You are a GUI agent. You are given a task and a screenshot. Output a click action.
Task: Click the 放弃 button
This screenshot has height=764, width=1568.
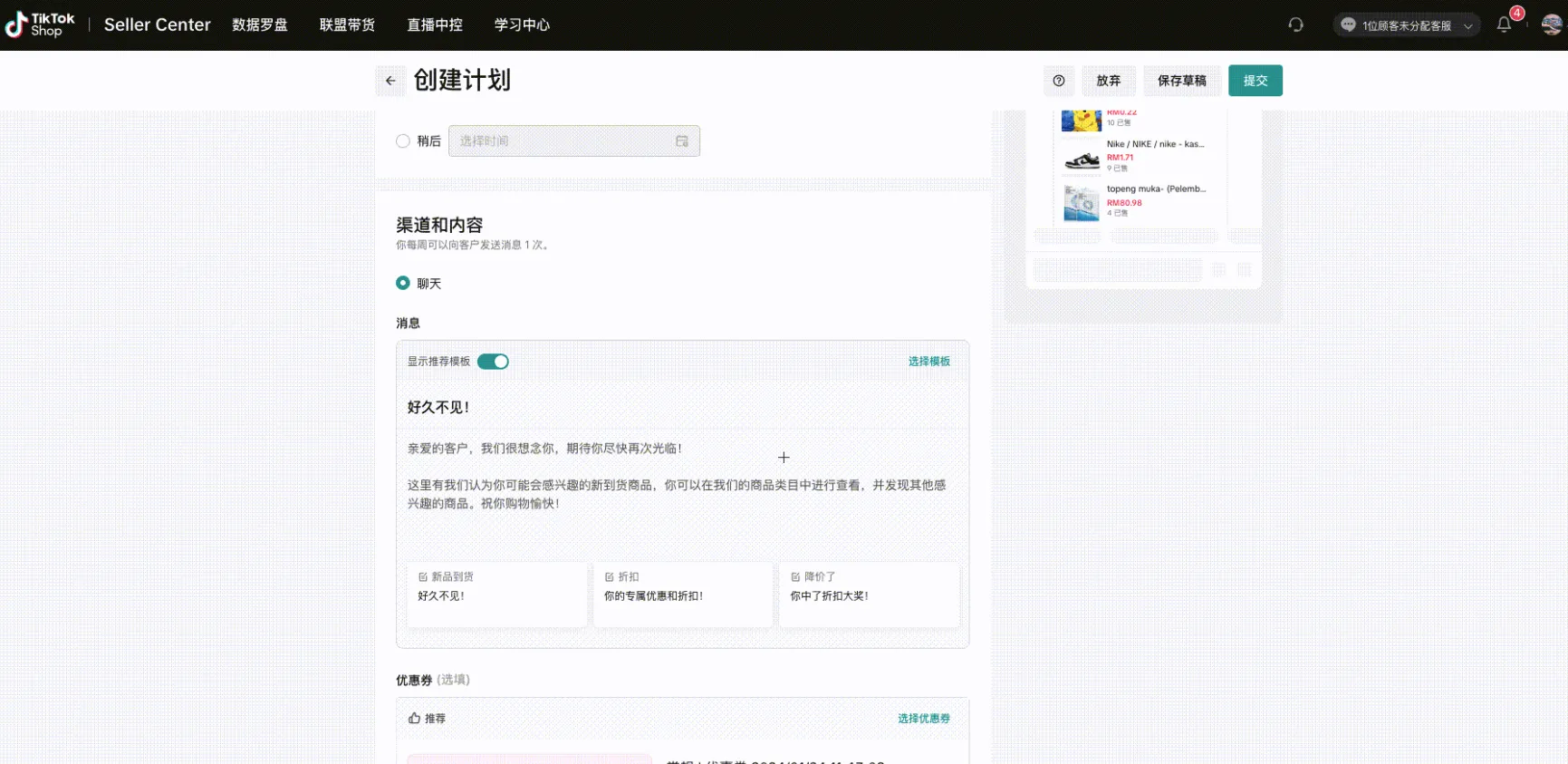pos(1109,81)
